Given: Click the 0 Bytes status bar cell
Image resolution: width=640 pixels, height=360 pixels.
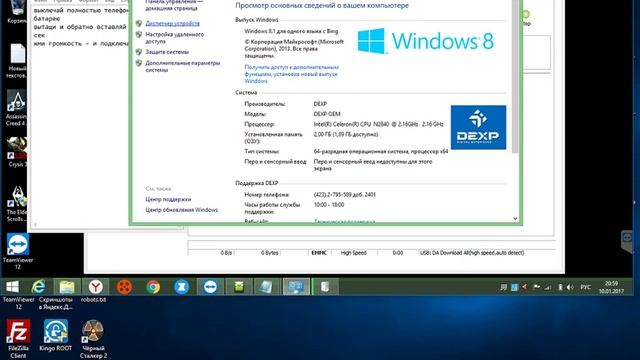Looking at the screenshot, I should tap(269, 253).
